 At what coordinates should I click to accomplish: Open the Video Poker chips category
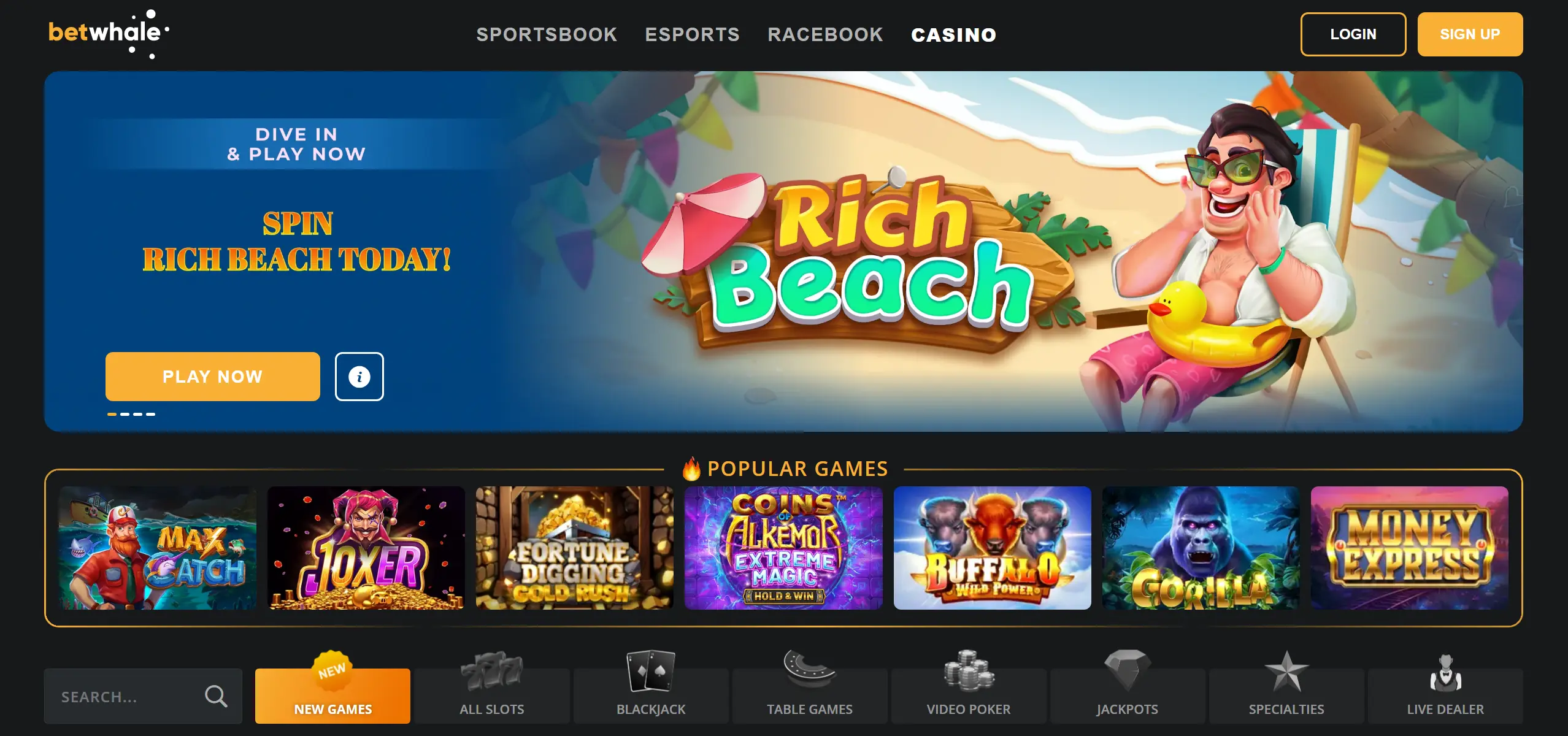pyautogui.click(x=968, y=688)
